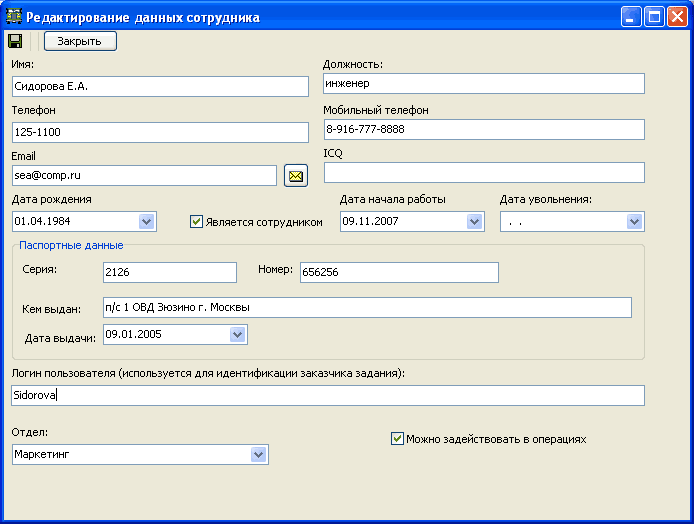The width and height of the screenshot is (694, 524).
Task: Save employee data with floppy disk icon
Action: (15, 41)
